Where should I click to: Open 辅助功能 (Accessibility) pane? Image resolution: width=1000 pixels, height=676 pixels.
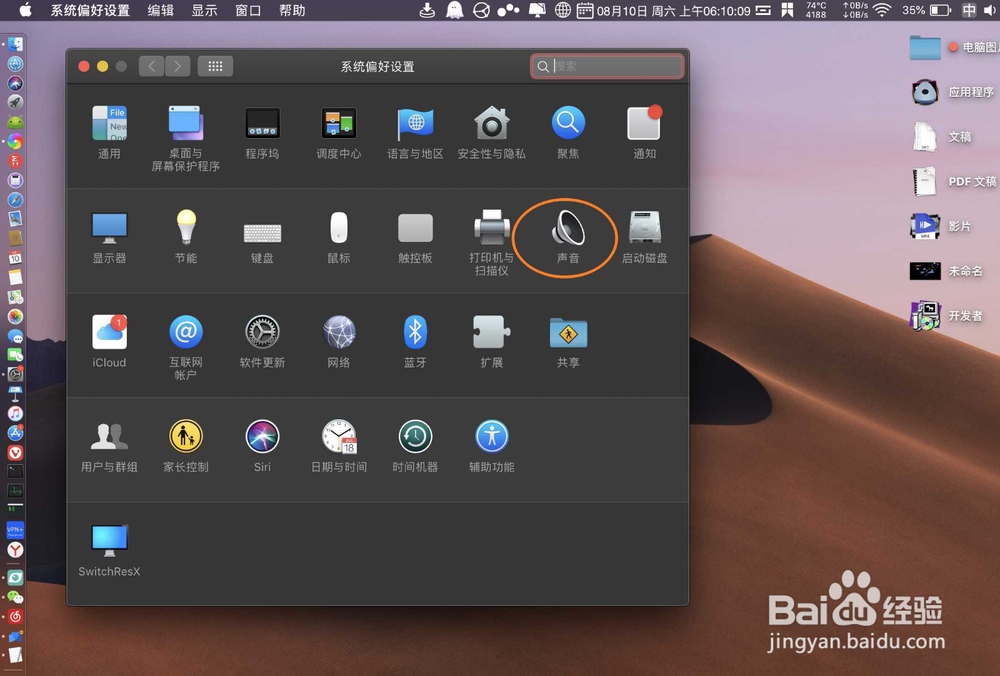tap(492, 446)
